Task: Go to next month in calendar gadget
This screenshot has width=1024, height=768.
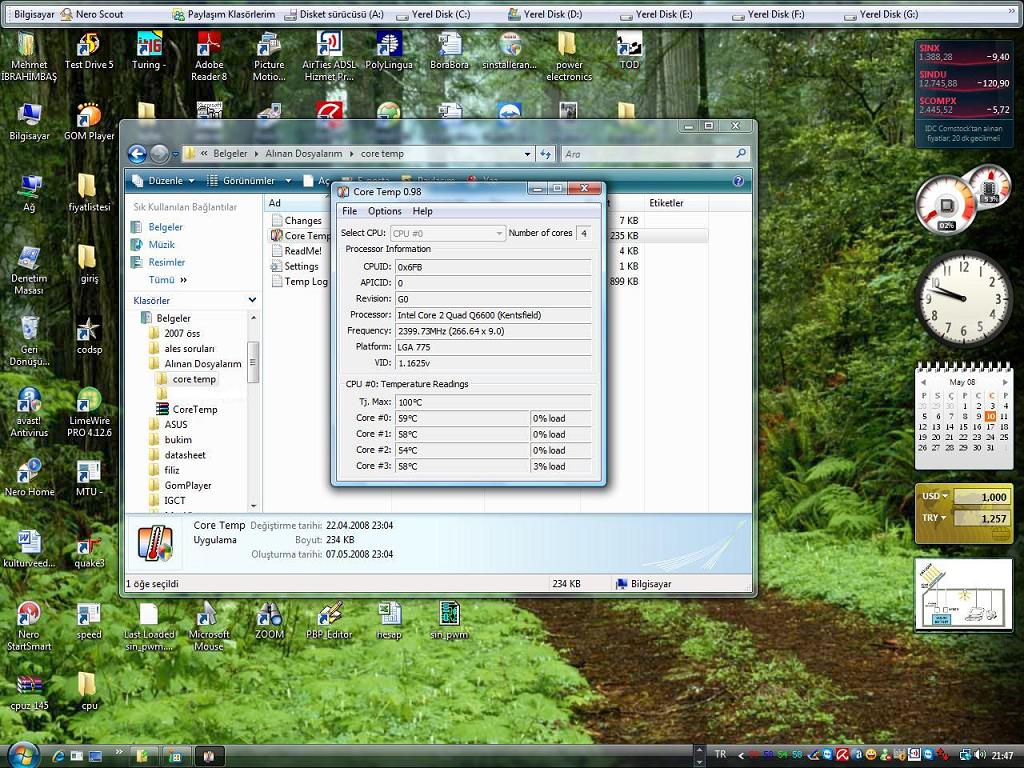Action: (x=1005, y=382)
